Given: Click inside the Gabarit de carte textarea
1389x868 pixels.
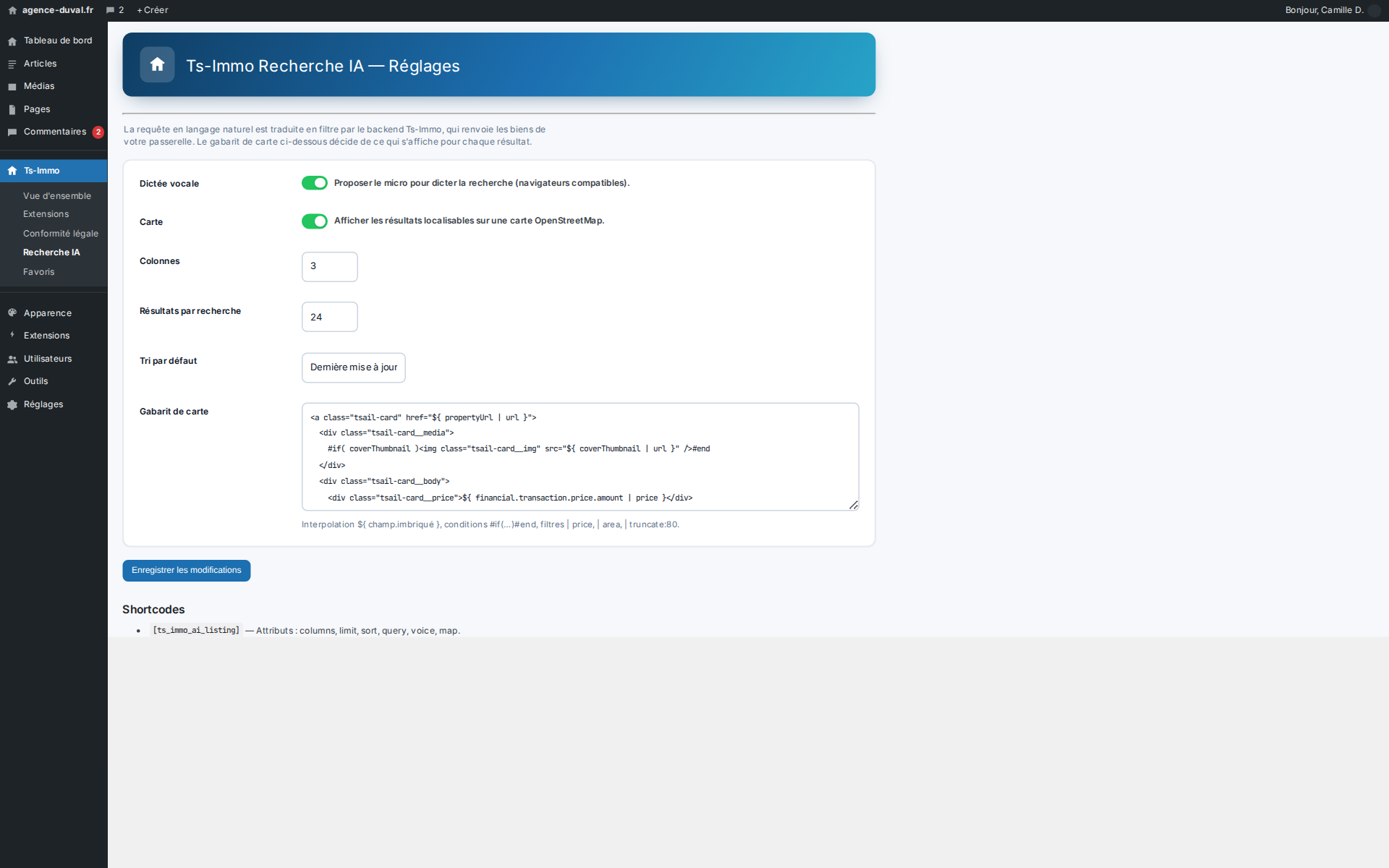Looking at the screenshot, I should click(580, 457).
